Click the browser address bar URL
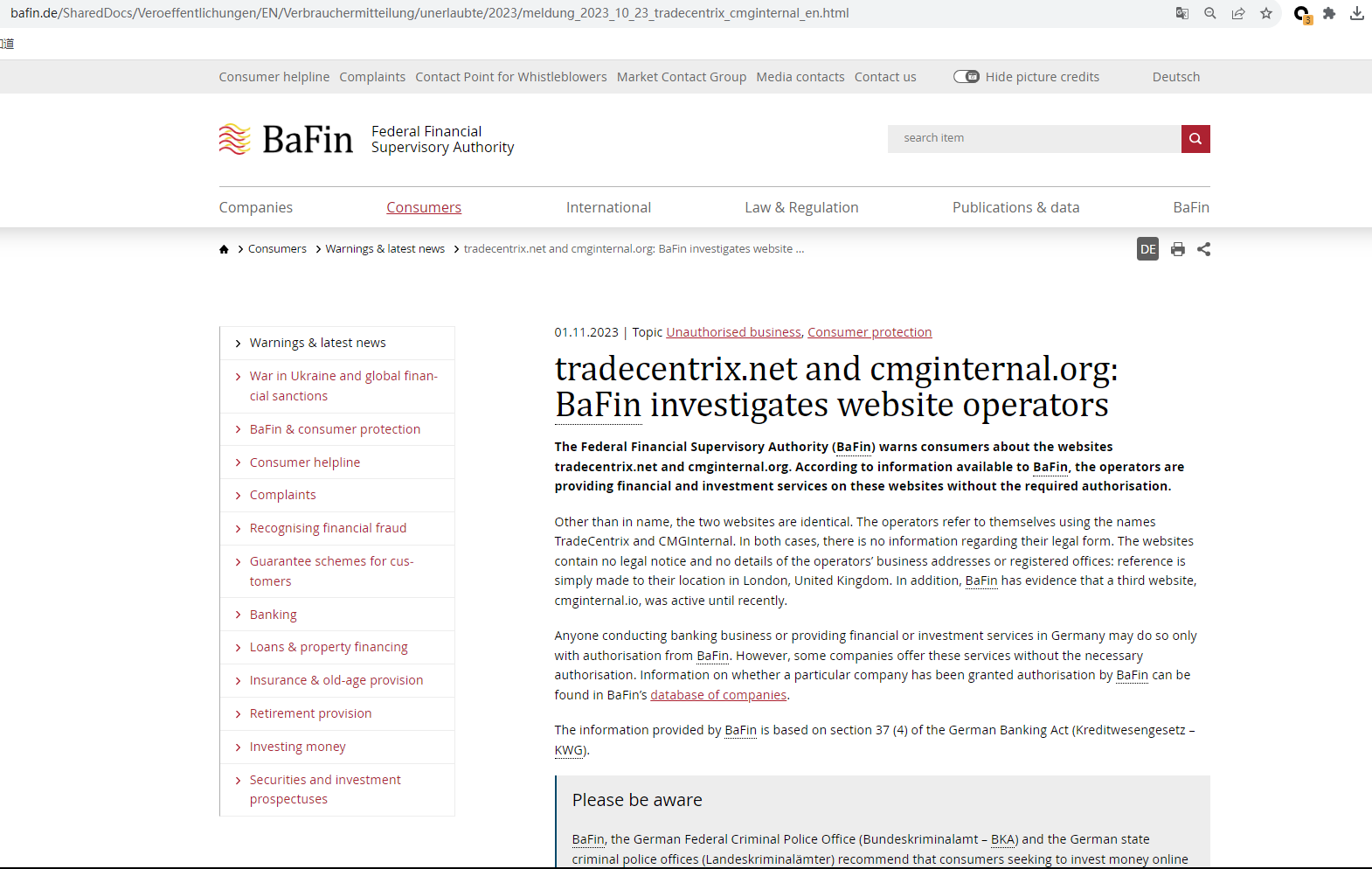This screenshot has height=869, width=1372. pyautogui.click(x=429, y=13)
